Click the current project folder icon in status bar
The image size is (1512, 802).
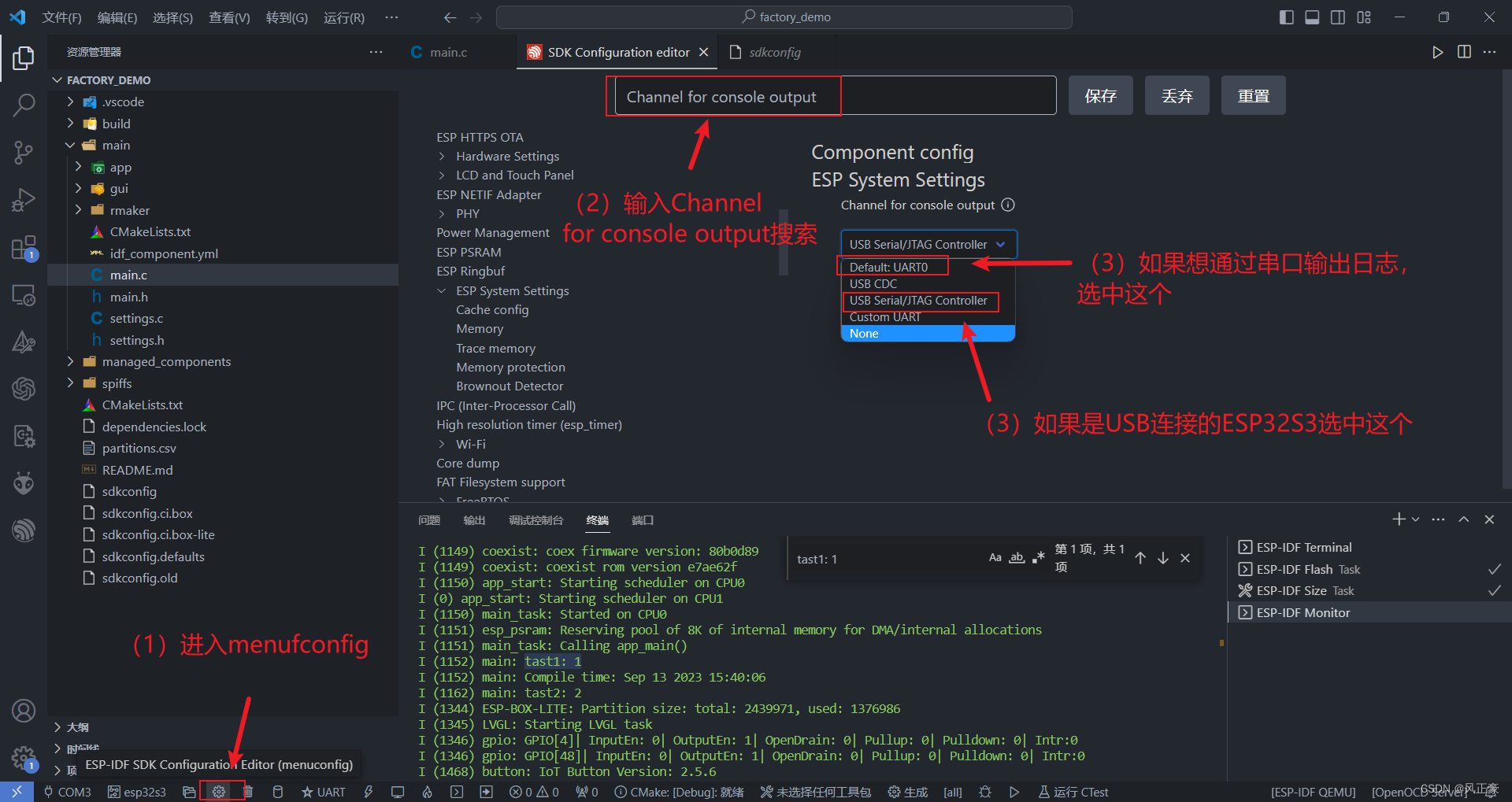(189, 792)
